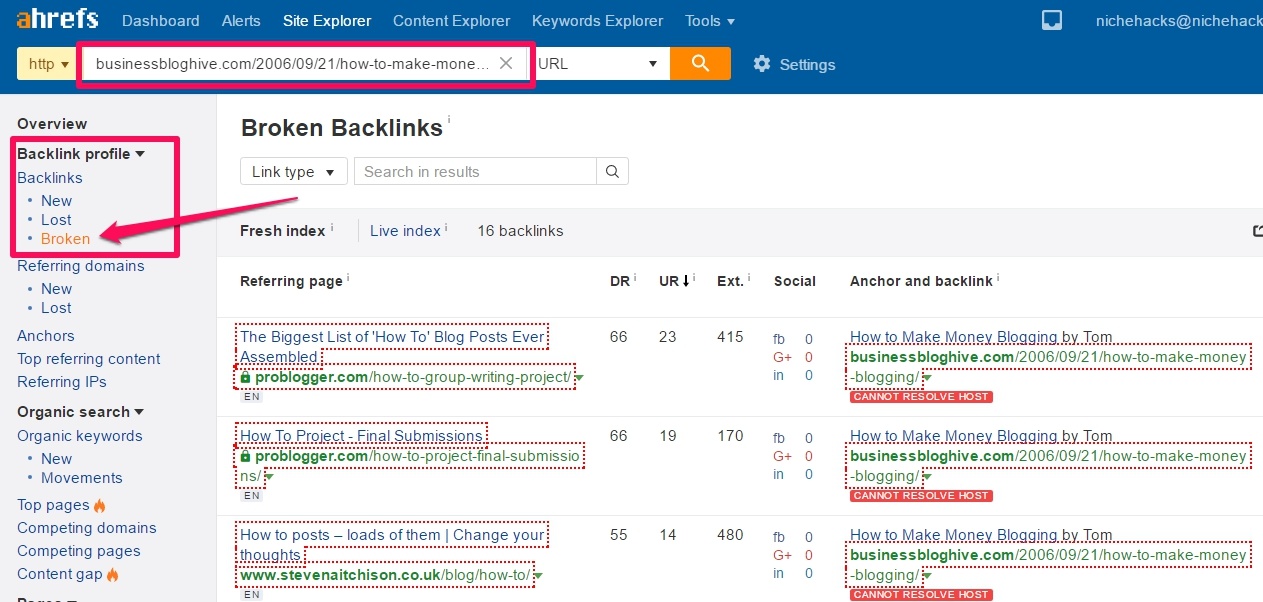Open the Tools dropdown menu
Viewport: 1263px width, 602px height.
[x=710, y=20]
